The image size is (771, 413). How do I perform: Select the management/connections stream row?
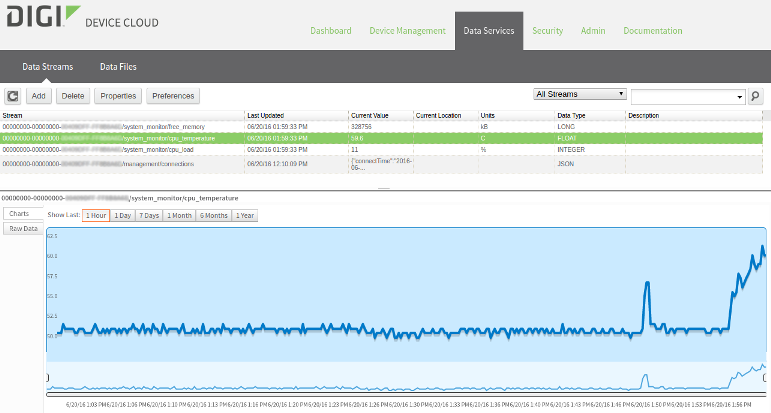point(381,164)
